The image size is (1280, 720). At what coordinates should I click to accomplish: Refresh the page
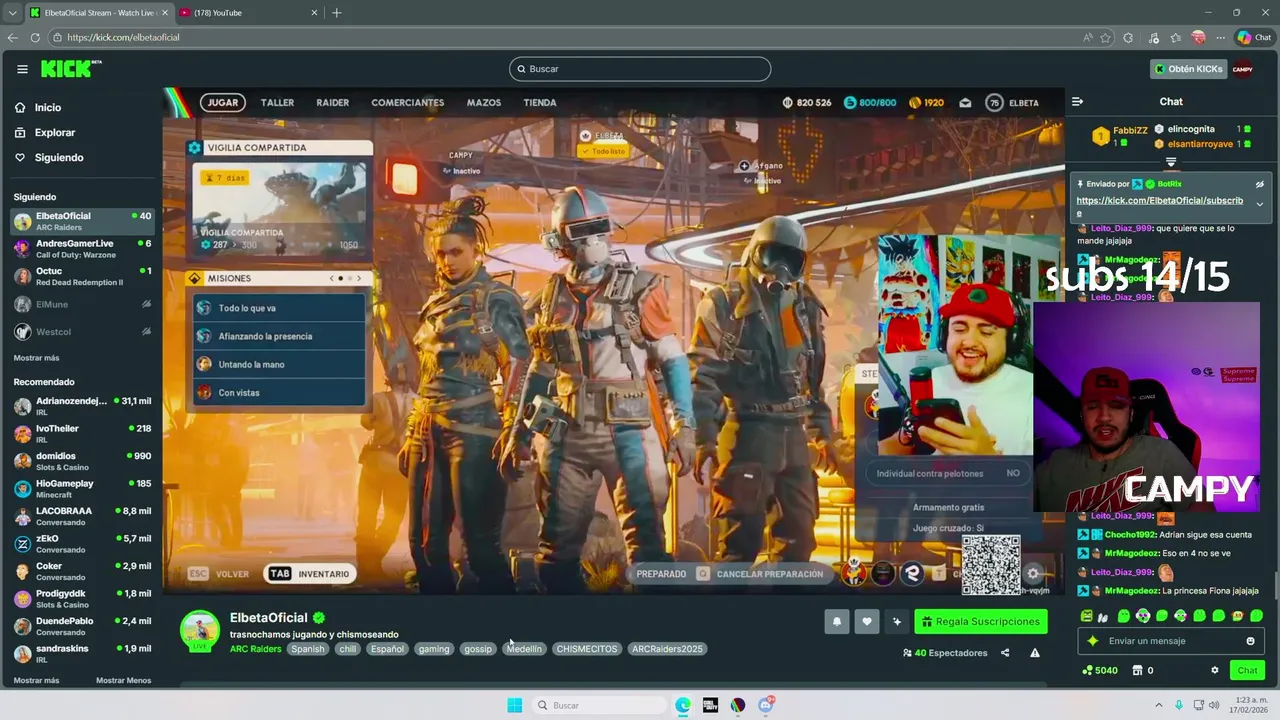click(x=35, y=37)
